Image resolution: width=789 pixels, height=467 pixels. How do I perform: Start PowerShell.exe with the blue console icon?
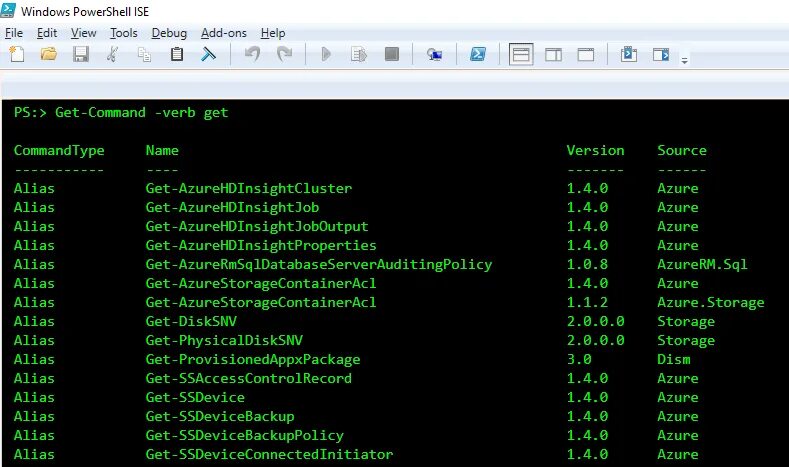coord(478,54)
